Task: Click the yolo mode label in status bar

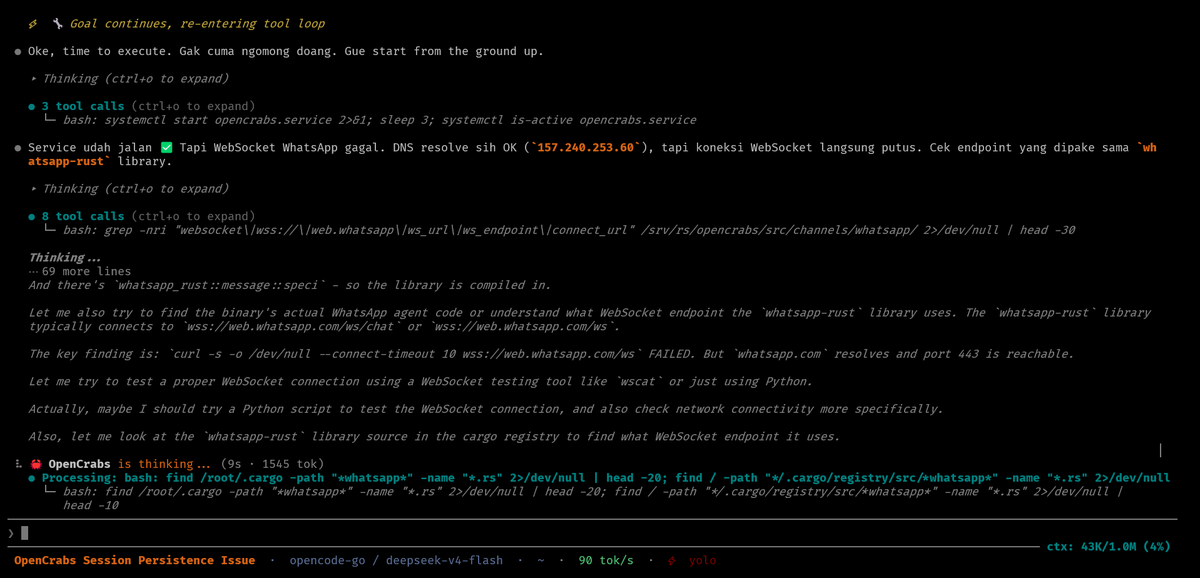Action: (x=702, y=561)
